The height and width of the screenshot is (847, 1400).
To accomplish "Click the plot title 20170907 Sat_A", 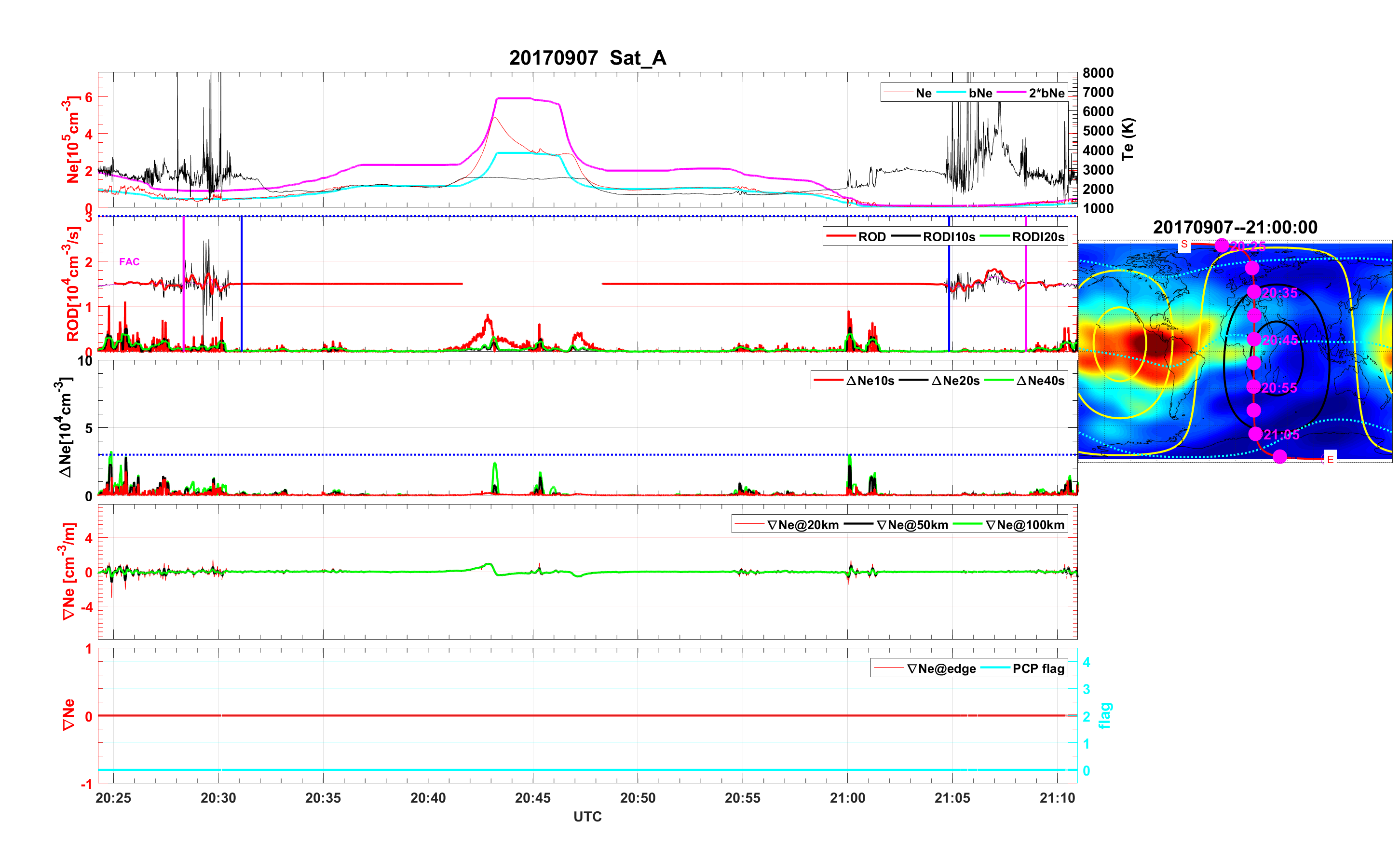I will click(587, 57).
